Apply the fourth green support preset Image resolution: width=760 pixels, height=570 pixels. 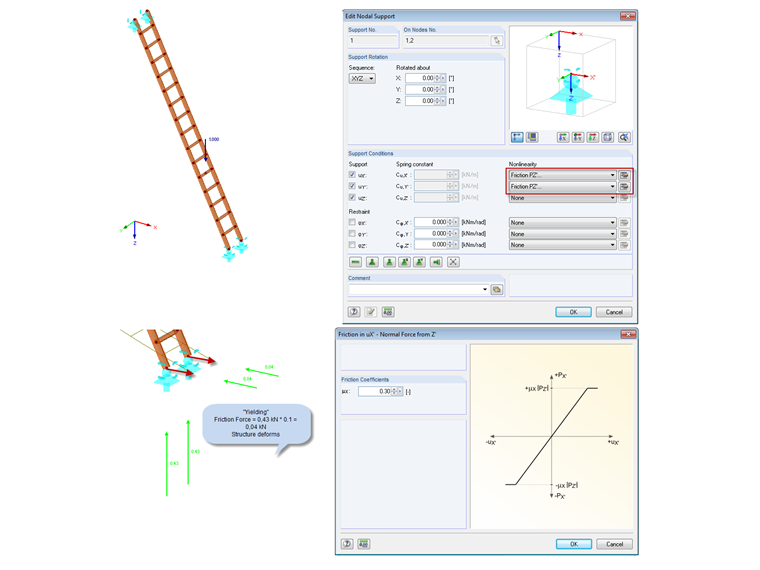click(404, 262)
